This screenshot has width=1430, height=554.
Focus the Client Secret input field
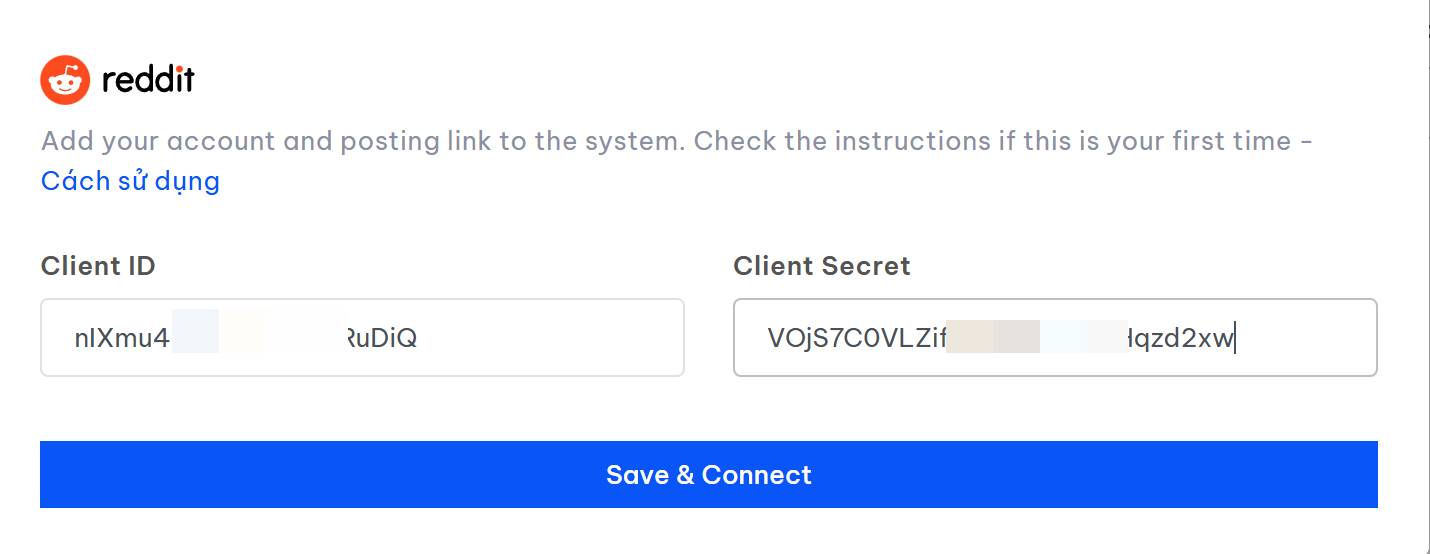(x=1055, y=338)
